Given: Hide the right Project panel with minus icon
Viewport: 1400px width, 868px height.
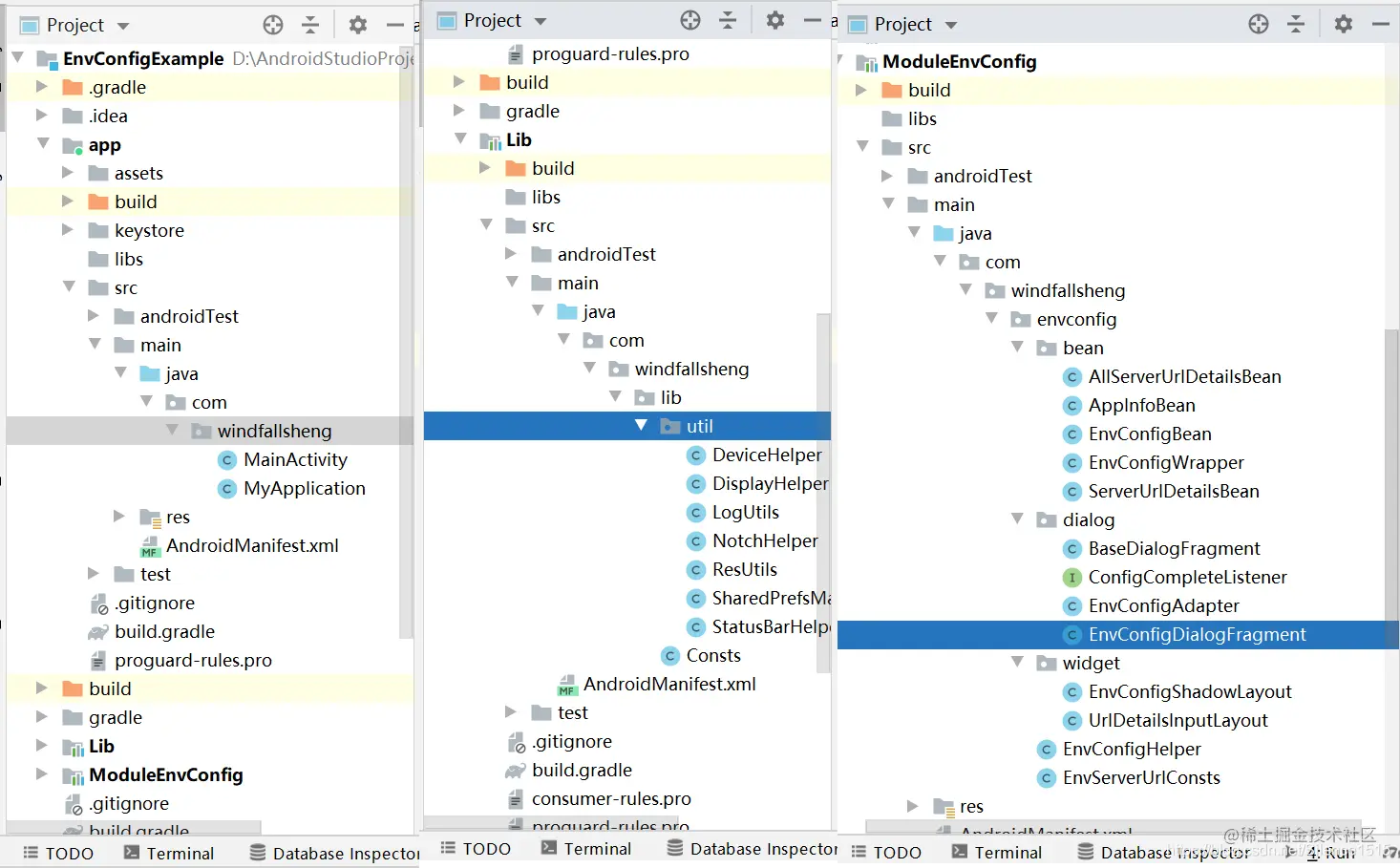Looking at the screenshot, I should [1381, 24].
